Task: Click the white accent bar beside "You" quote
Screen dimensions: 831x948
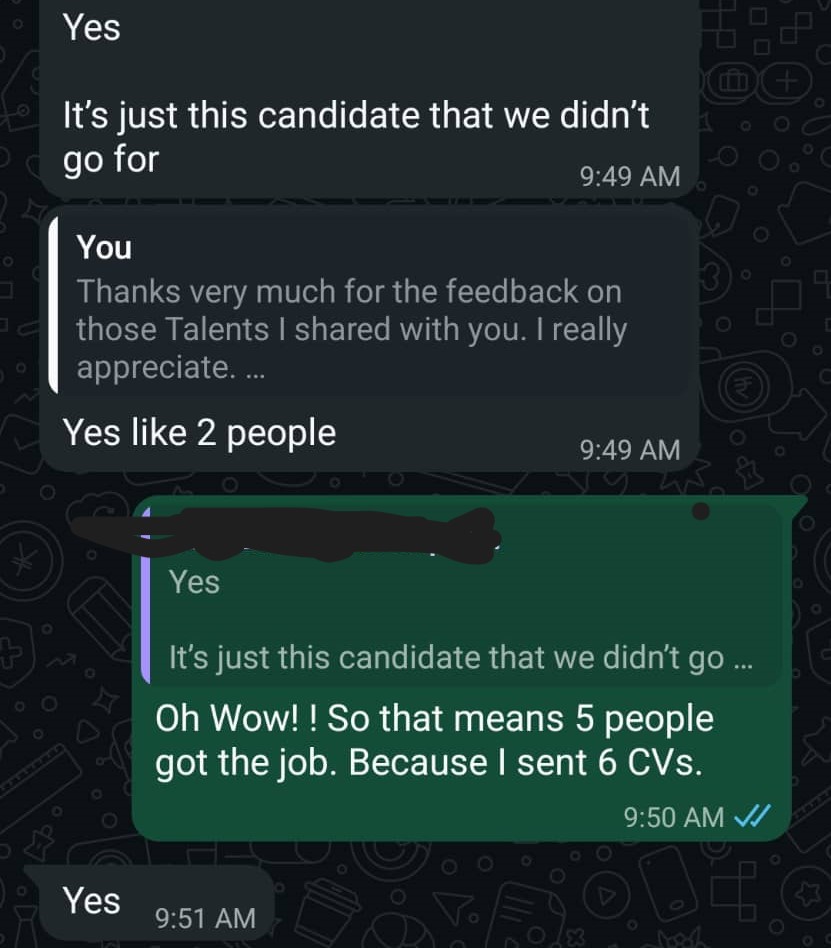Action: click(x=52, y=304)
